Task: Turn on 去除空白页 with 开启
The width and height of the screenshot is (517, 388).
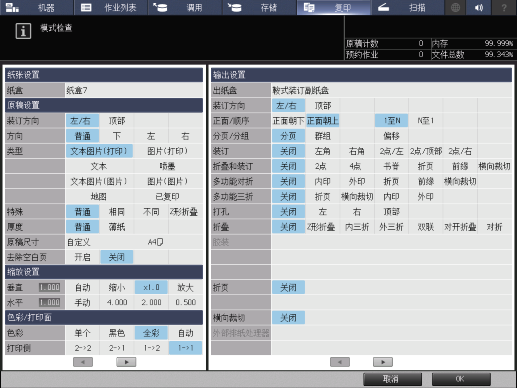Action: click(83, 257)
